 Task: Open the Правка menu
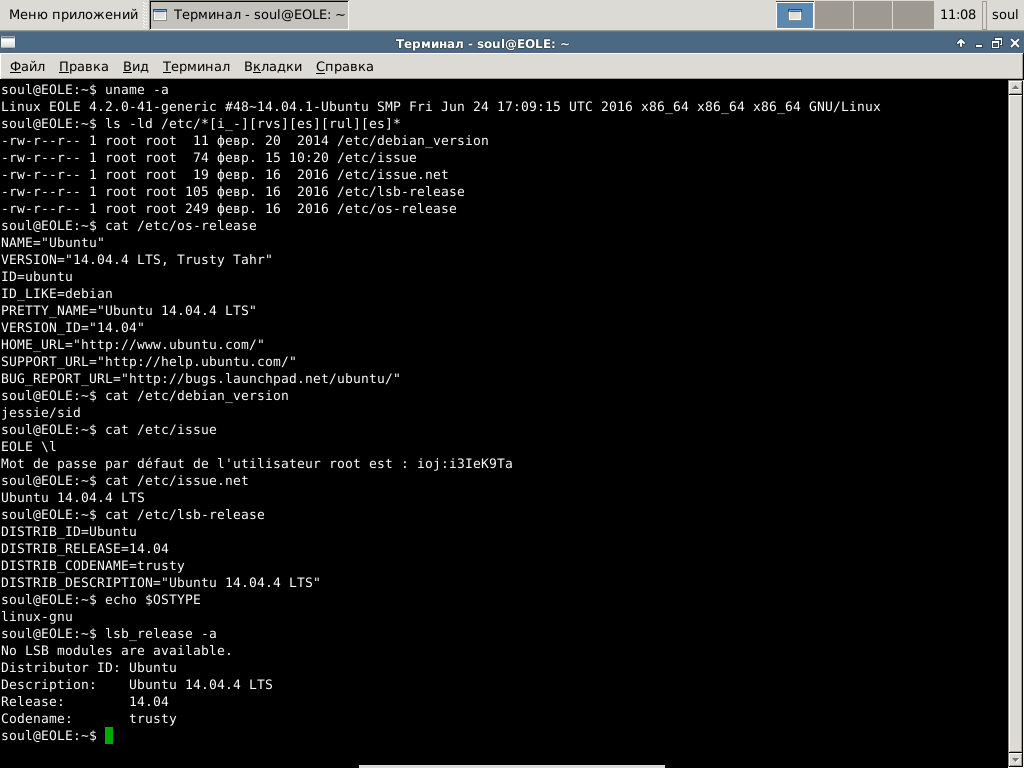[x=84, y=67]
